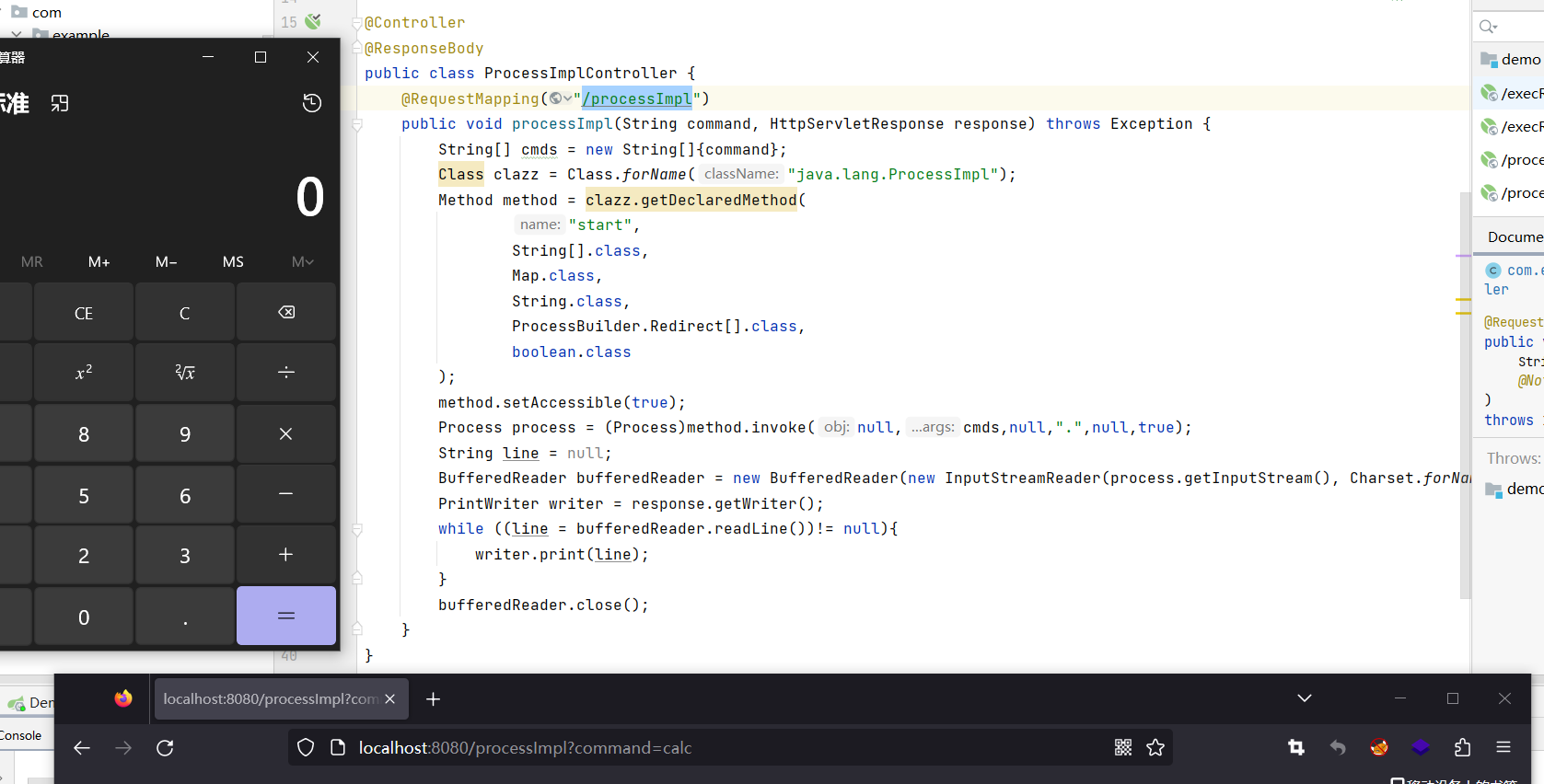Click the MS memory store button
Image resolution: width=1544 pixels, height=784 pixels.
pos(234,262)
